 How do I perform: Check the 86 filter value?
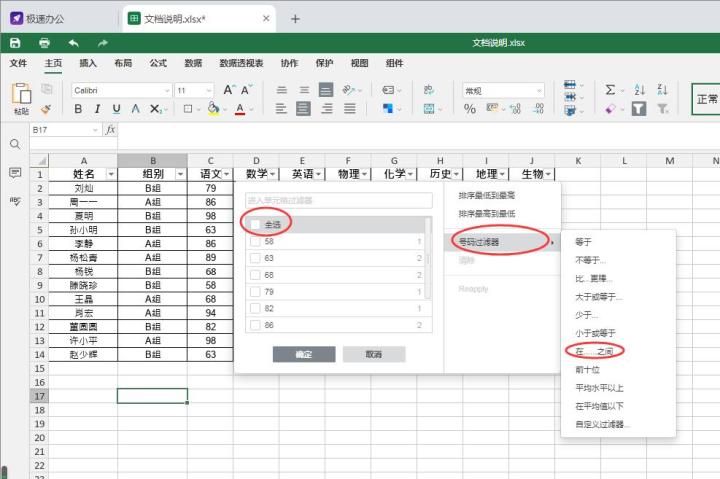(255, 325)
